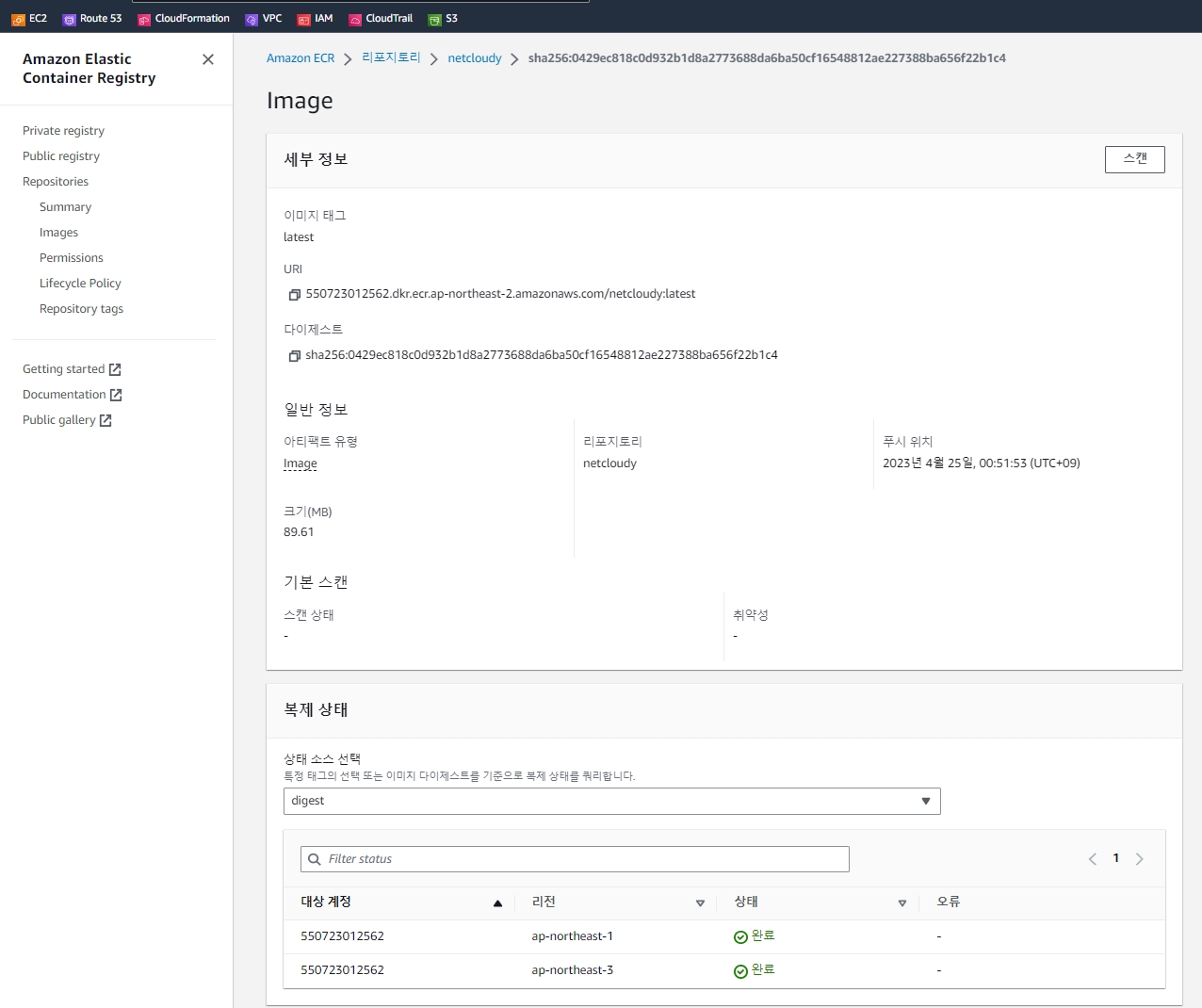Screen dimensions: 1202x1008
Task: Click the 89.61 size value
Action: [299, 532]
